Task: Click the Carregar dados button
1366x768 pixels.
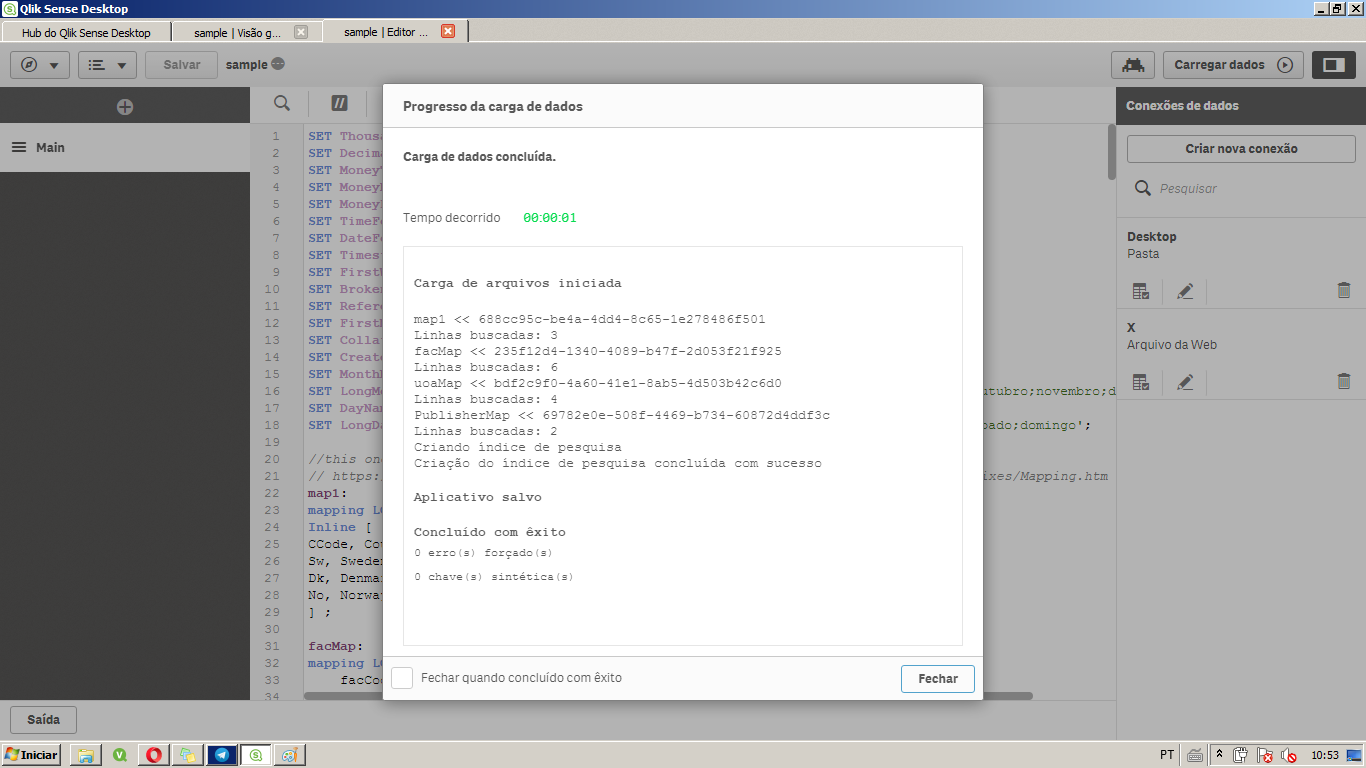Action: pyautogui.click(x=1233, y=65)
